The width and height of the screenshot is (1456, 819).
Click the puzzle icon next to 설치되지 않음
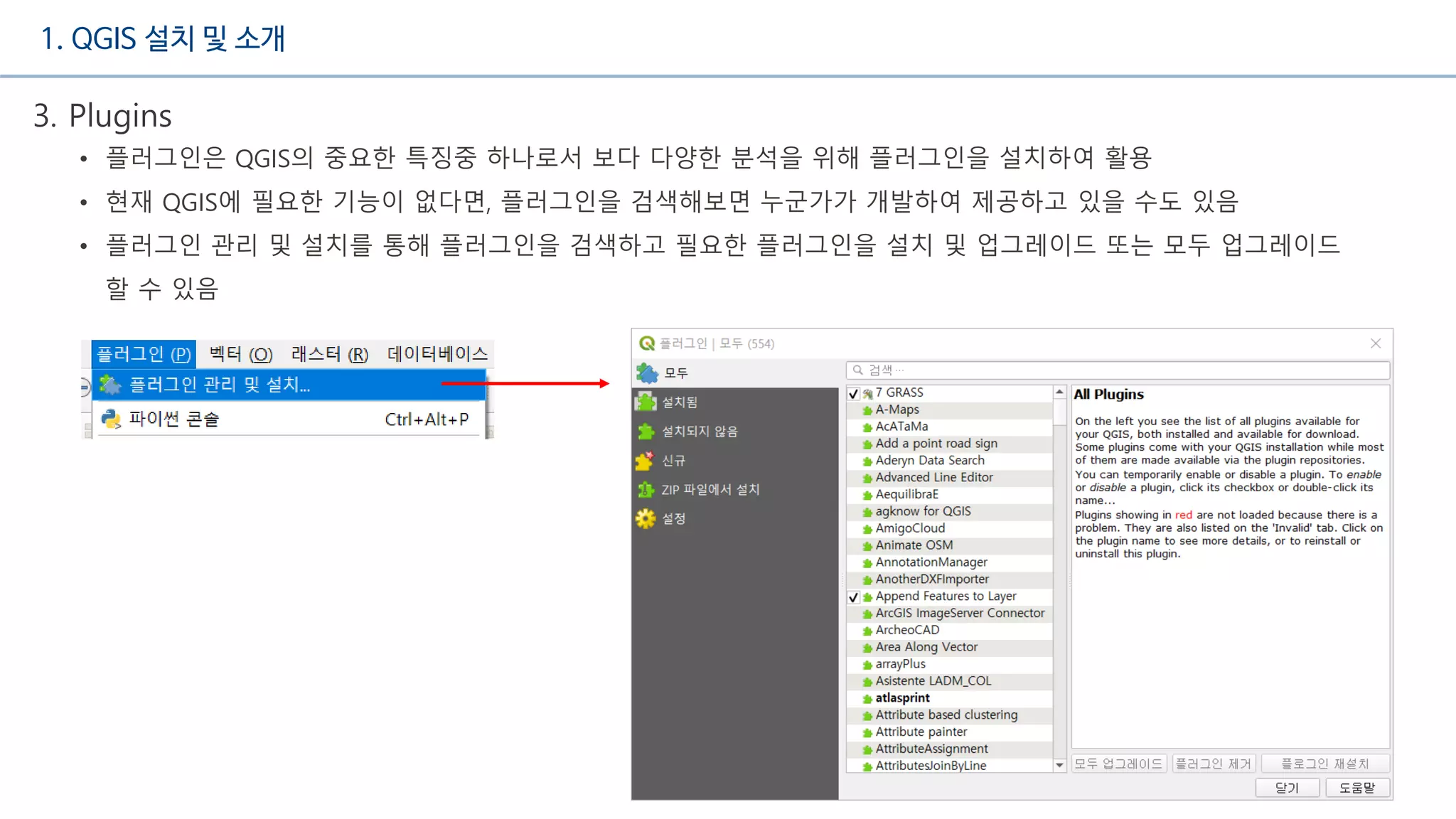646,432
